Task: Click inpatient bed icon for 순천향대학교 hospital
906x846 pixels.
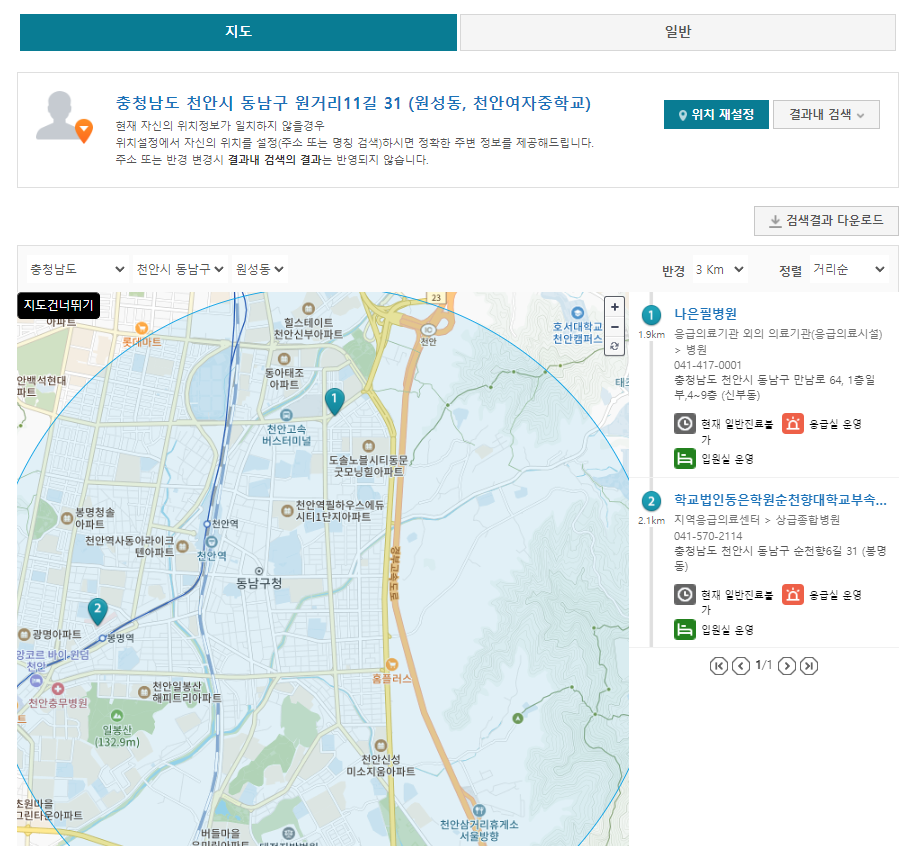Action: pyautogui.click(x=685, y=629)
